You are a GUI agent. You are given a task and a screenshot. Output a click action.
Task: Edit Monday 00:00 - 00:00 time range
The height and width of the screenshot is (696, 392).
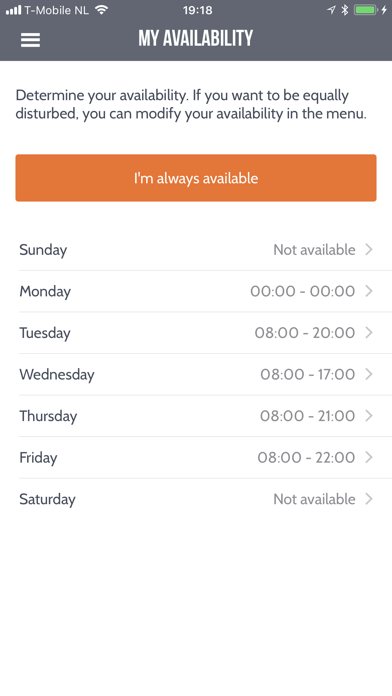pos(303,291)
